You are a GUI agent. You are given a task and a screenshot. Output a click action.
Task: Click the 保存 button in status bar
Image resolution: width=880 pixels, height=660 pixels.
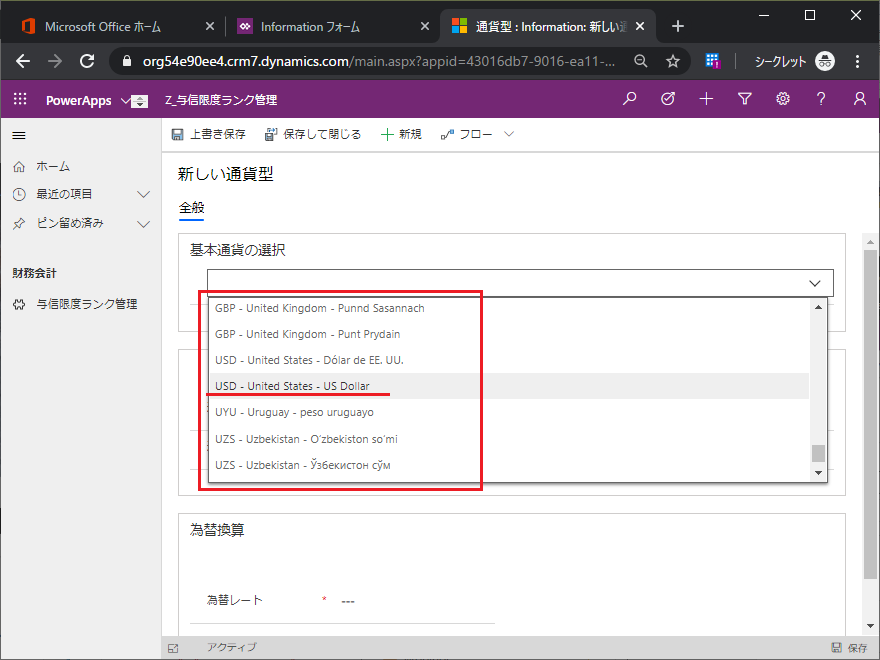click(x=850, y=648)
